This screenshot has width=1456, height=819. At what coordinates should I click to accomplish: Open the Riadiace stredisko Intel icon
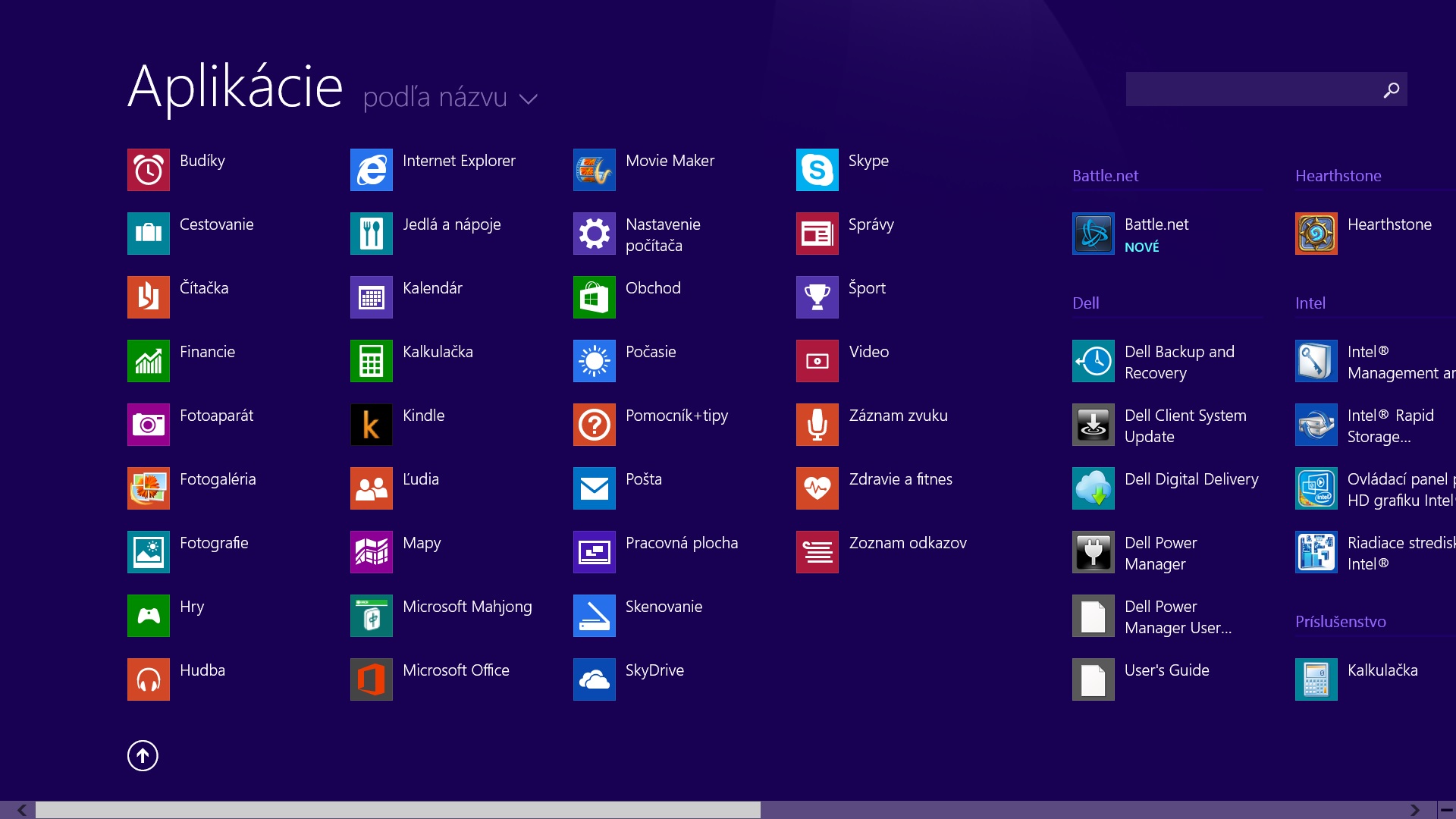pos(1316,552)
